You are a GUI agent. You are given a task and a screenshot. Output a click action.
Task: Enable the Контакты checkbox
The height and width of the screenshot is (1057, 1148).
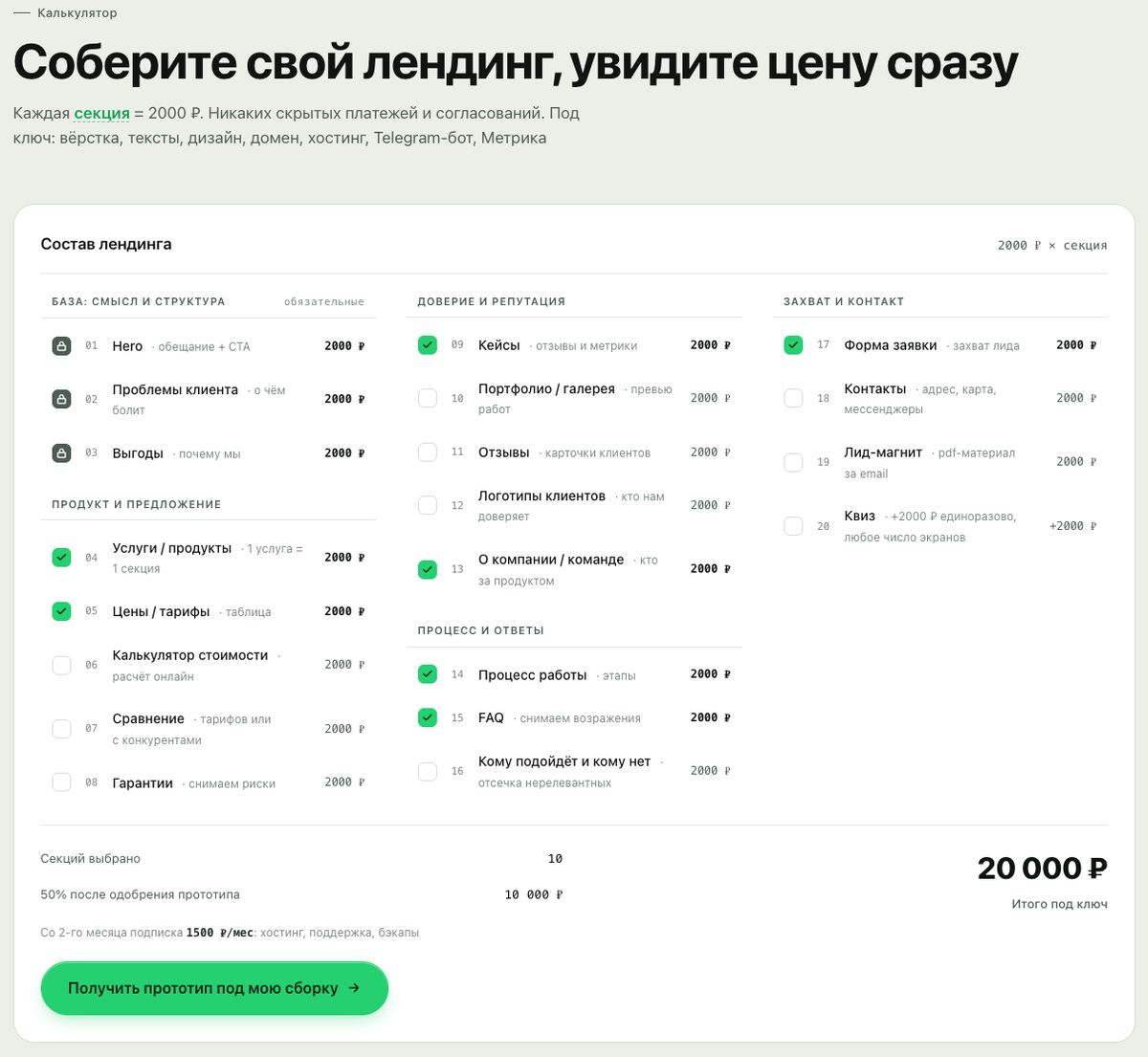[x=793, y=398]
